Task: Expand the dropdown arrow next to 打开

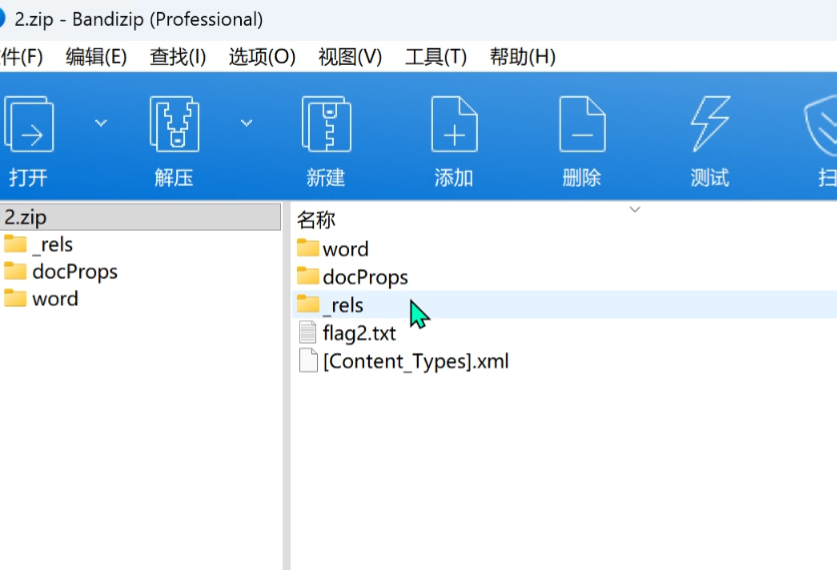Action: (100, 122)
